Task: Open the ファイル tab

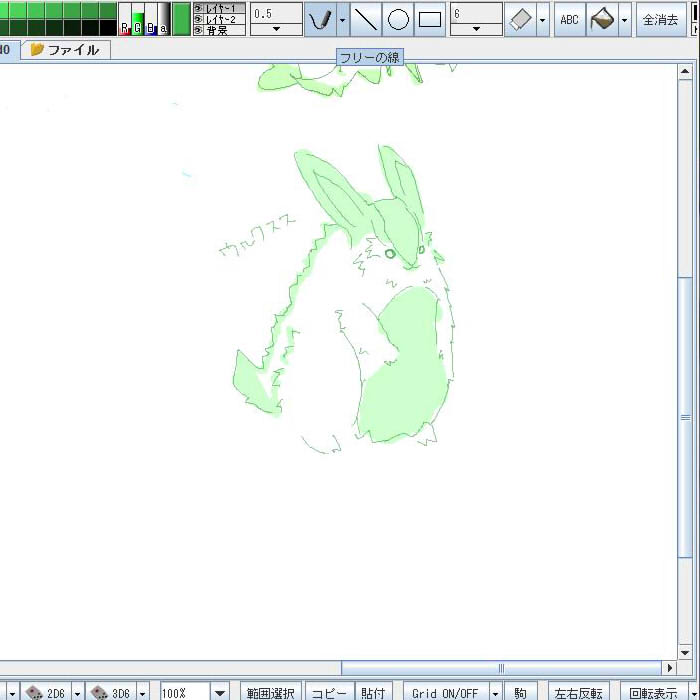Action: [x=66, y=50]
